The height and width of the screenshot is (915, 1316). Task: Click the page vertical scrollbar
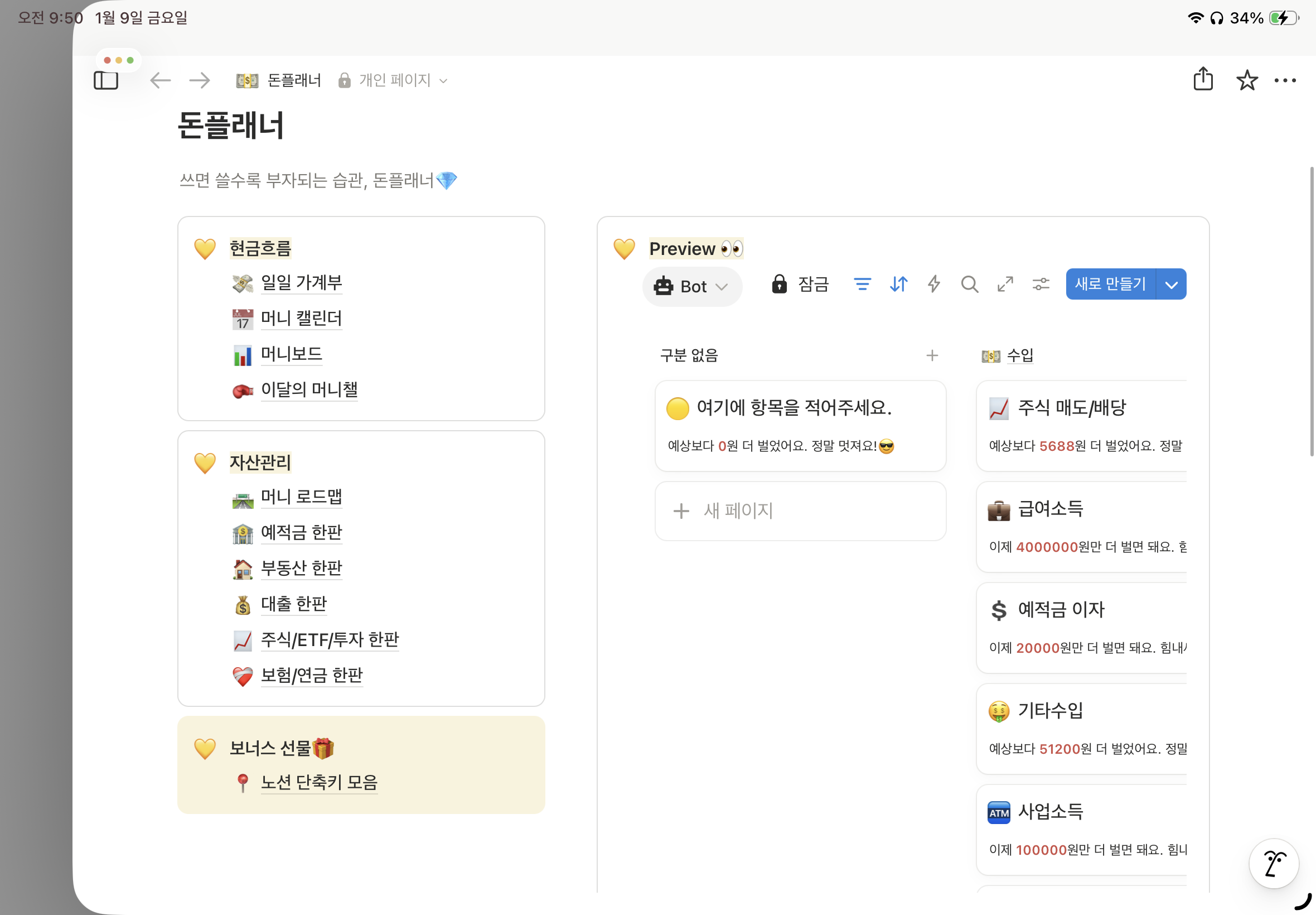(x=1312, y=311)
